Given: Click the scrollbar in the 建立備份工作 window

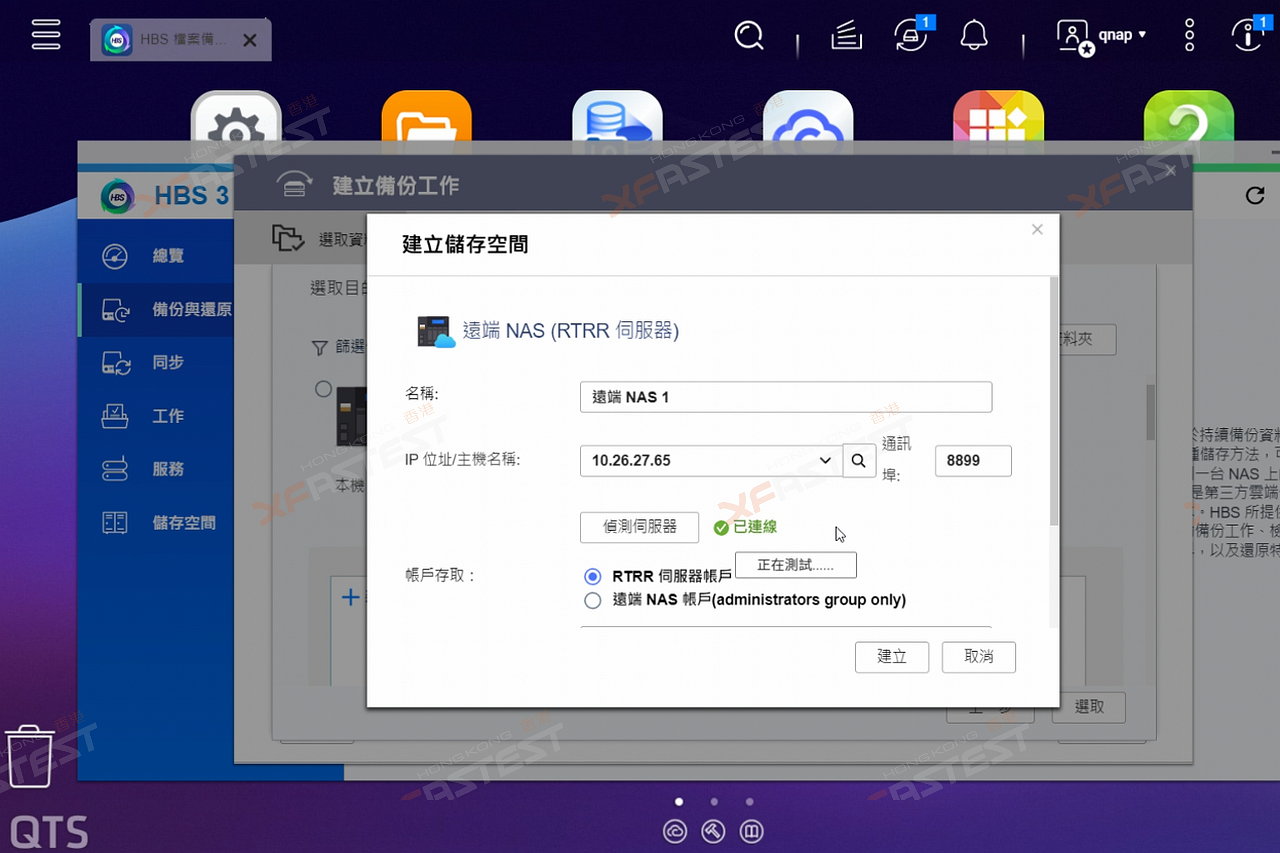Looking at the screenshot, I should [1150, 411].
